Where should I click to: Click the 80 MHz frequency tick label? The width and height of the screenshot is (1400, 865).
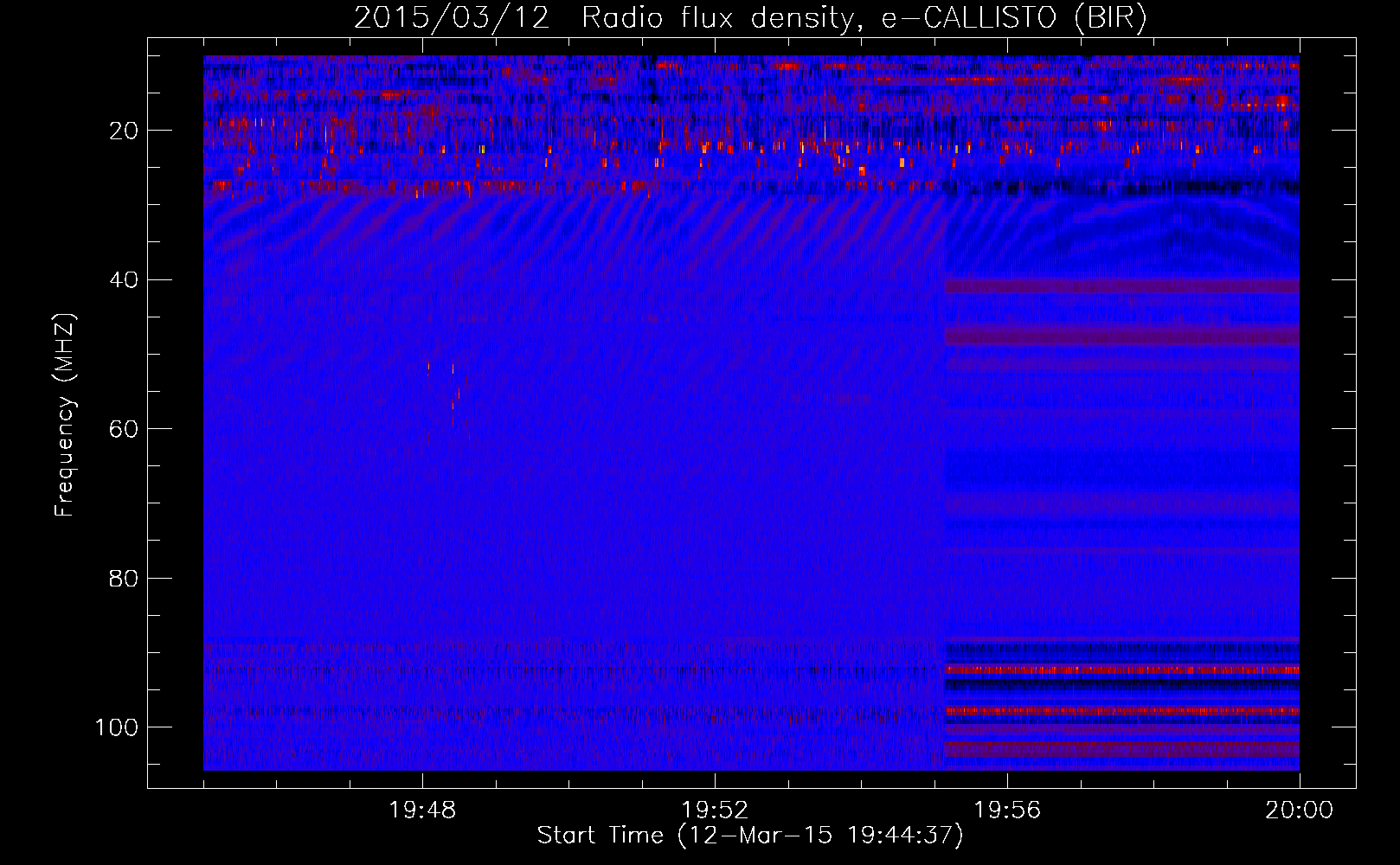(x=124, y=578)
